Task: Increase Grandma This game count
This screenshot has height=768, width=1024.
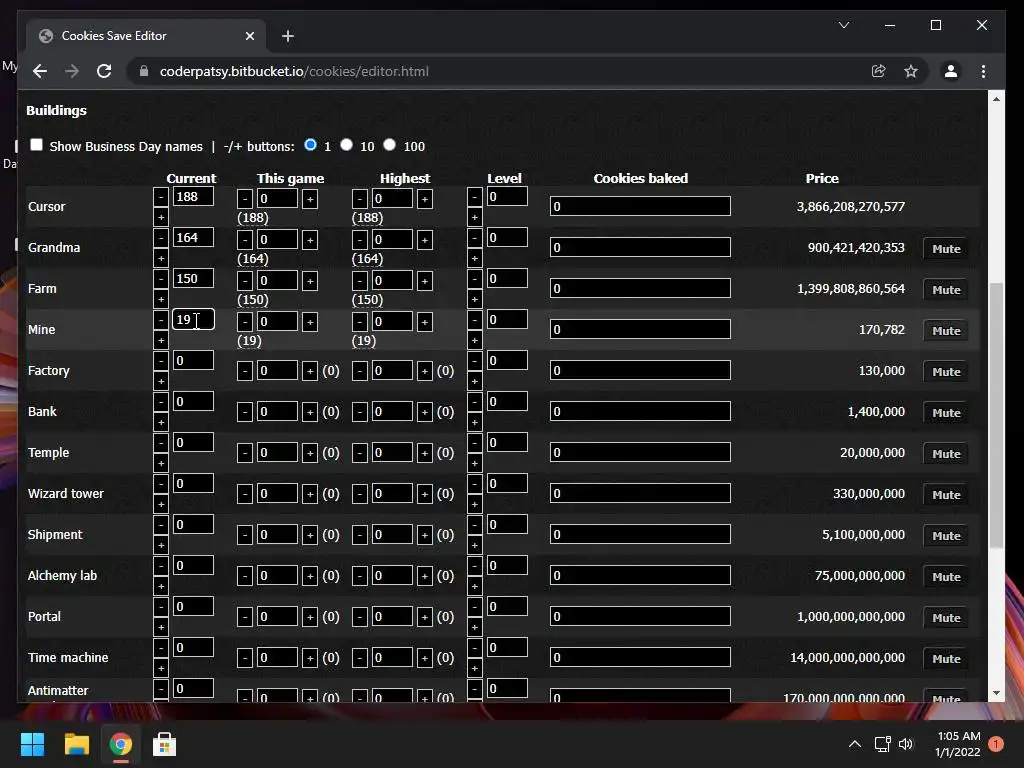Action: 310,240
